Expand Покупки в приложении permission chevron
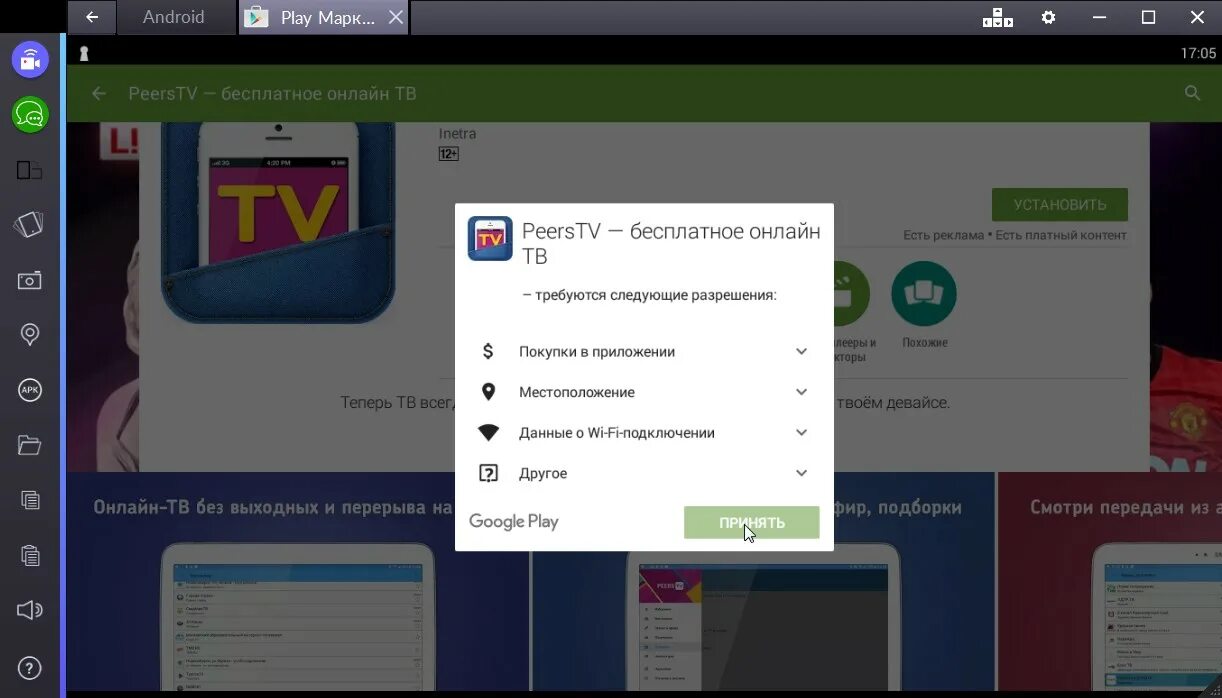The height and width of the screenshot is (698, 1222). tap(801, 351)
